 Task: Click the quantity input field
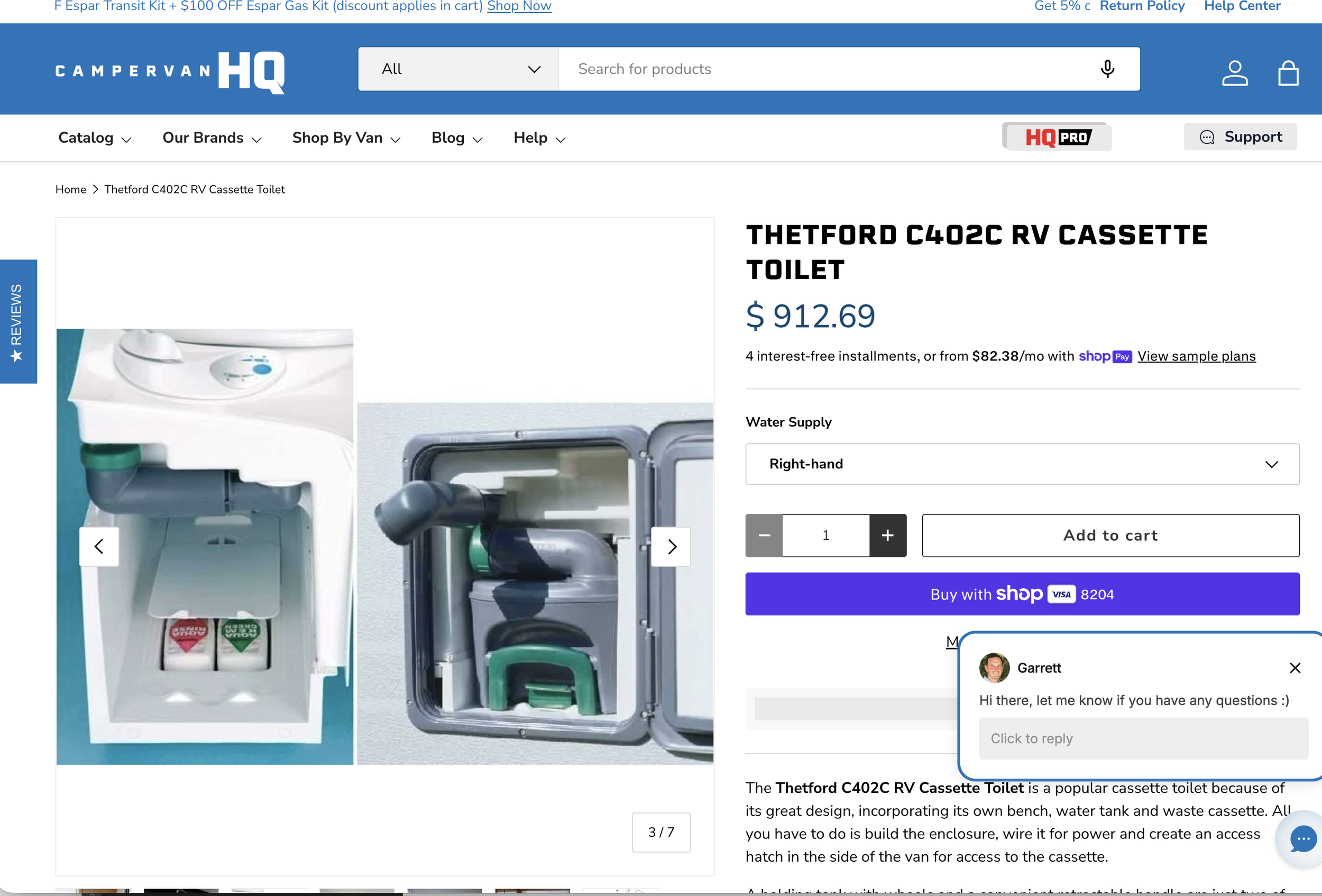[826, 535]
